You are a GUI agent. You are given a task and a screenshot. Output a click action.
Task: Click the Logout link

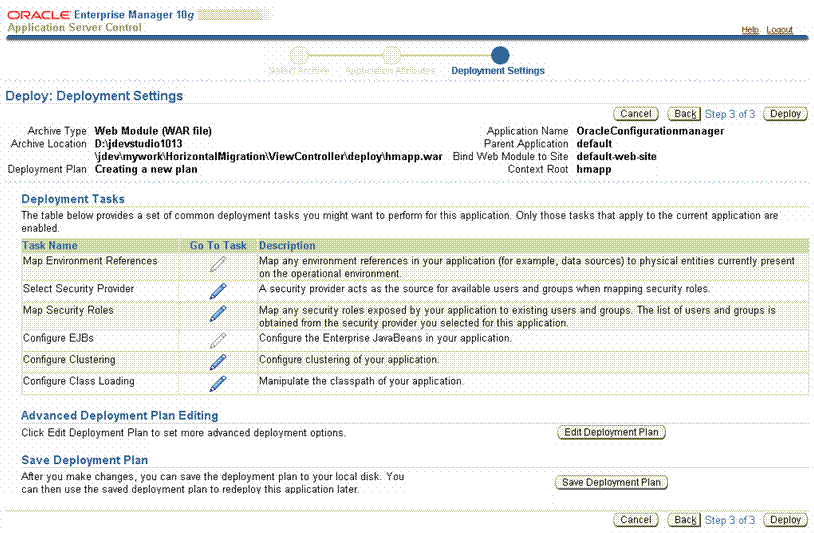tap(780, 30)
